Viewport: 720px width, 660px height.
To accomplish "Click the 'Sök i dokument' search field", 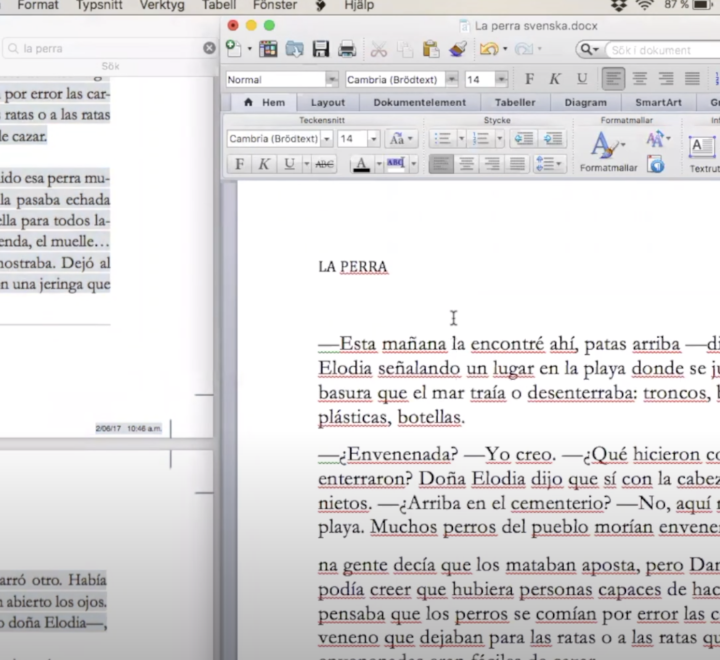I will click(661, 50).
